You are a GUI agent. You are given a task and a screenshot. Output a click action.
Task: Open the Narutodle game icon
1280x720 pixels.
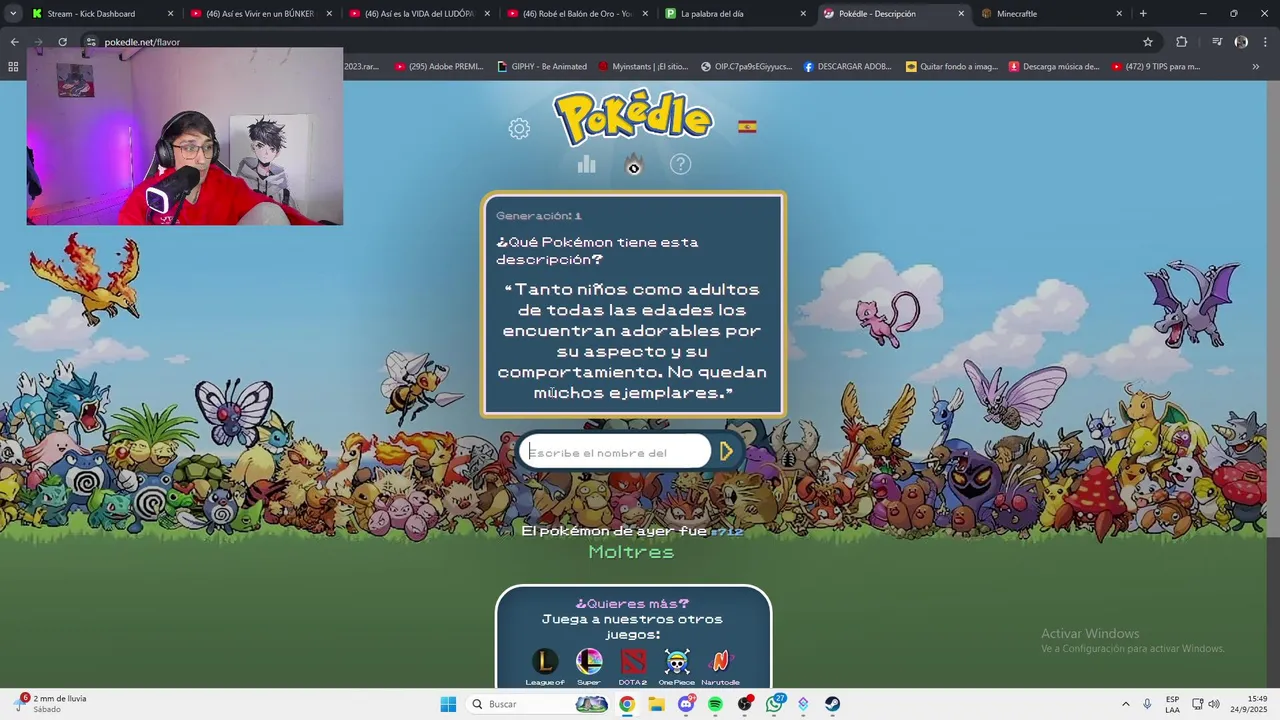720,662
